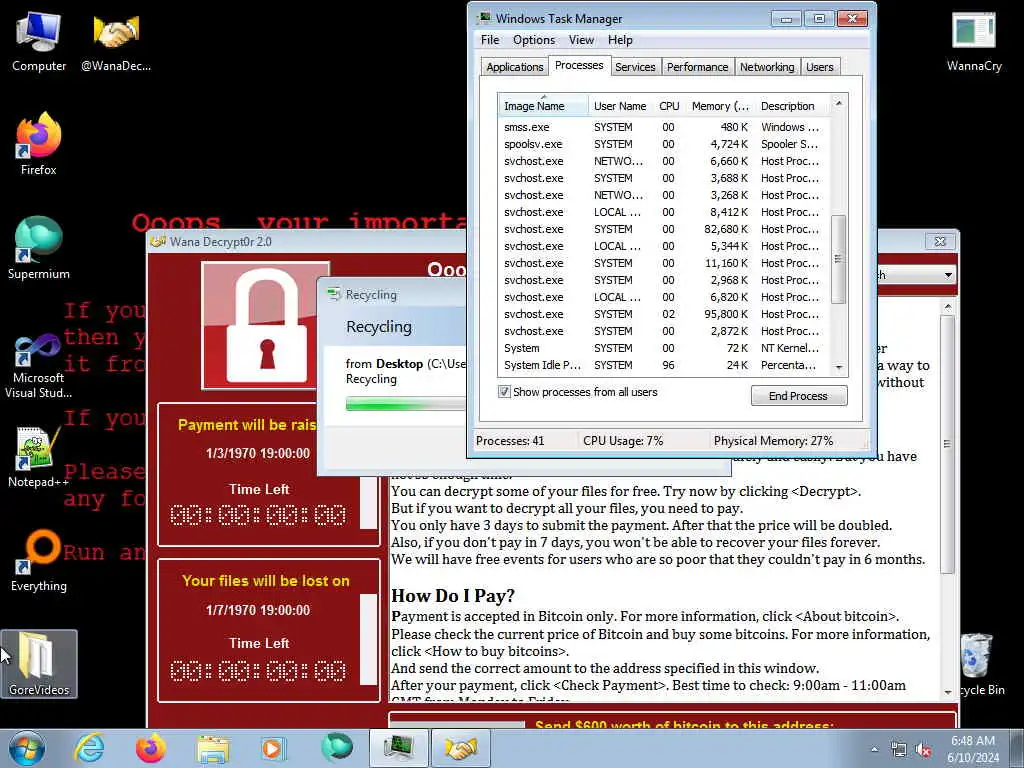Open Task Manager Help menu
This screenshot has height=768, width=1024.
[620, 40]
